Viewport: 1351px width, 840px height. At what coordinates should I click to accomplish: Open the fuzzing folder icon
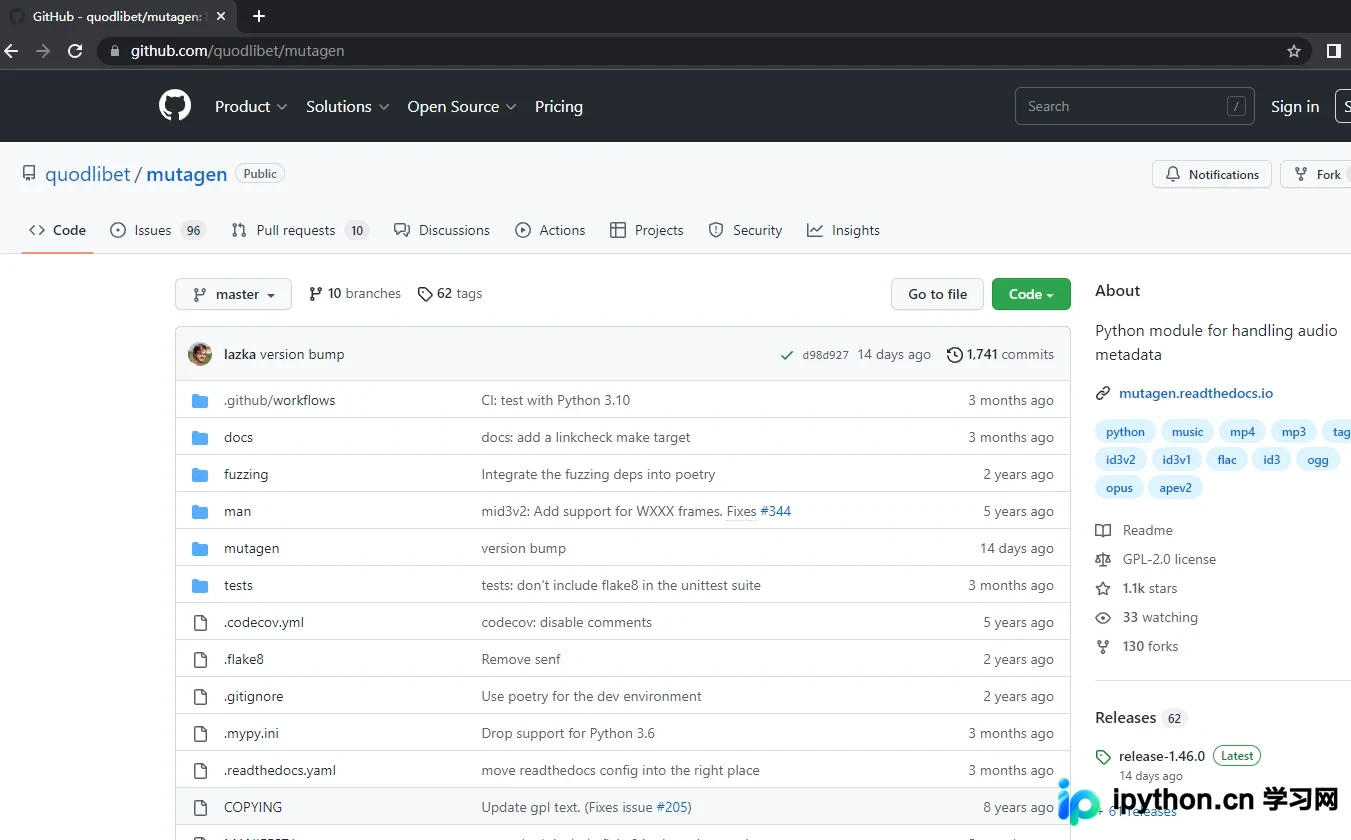point(200,474)
